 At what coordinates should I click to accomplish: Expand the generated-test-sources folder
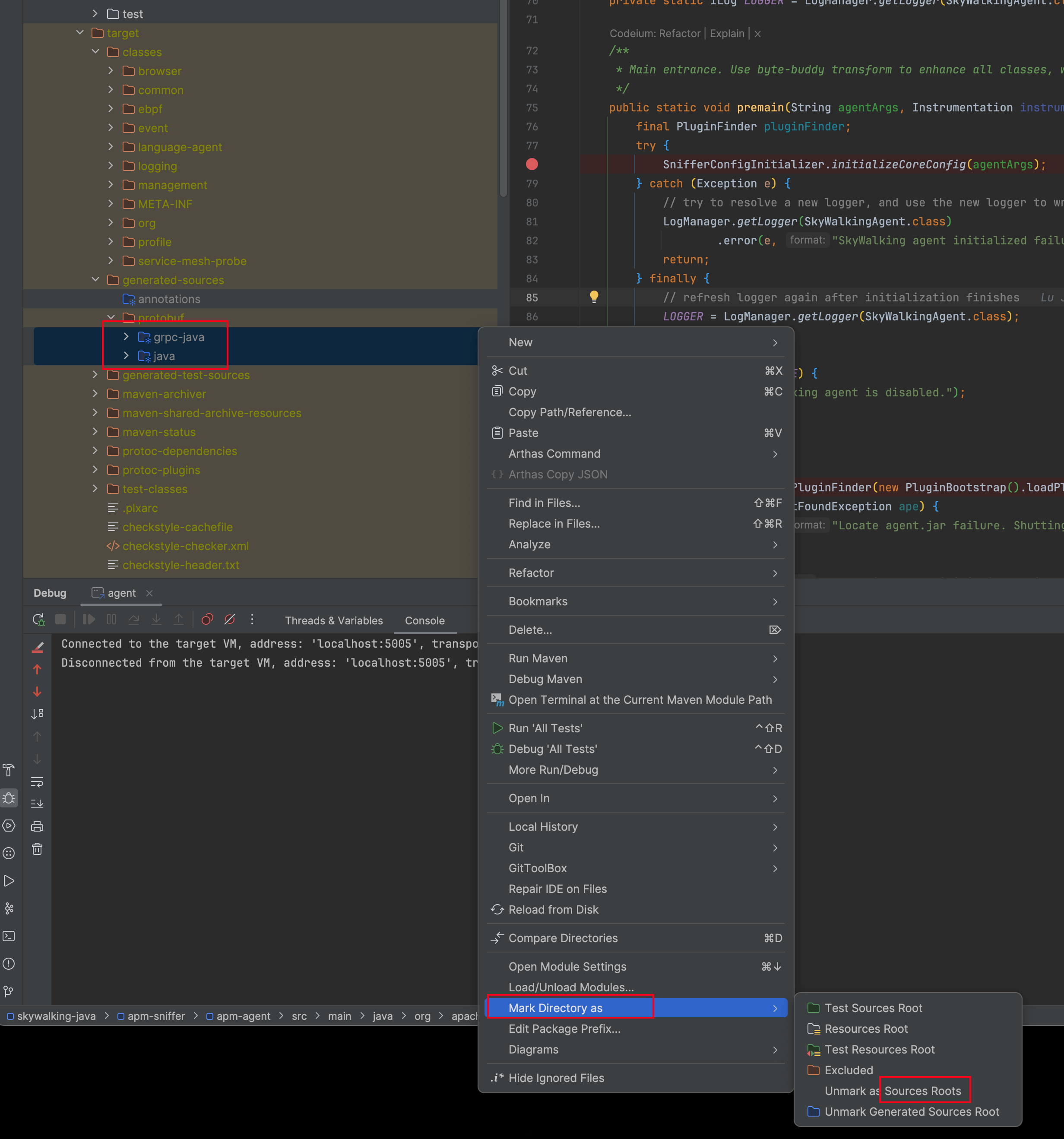[x=95, y=375]
